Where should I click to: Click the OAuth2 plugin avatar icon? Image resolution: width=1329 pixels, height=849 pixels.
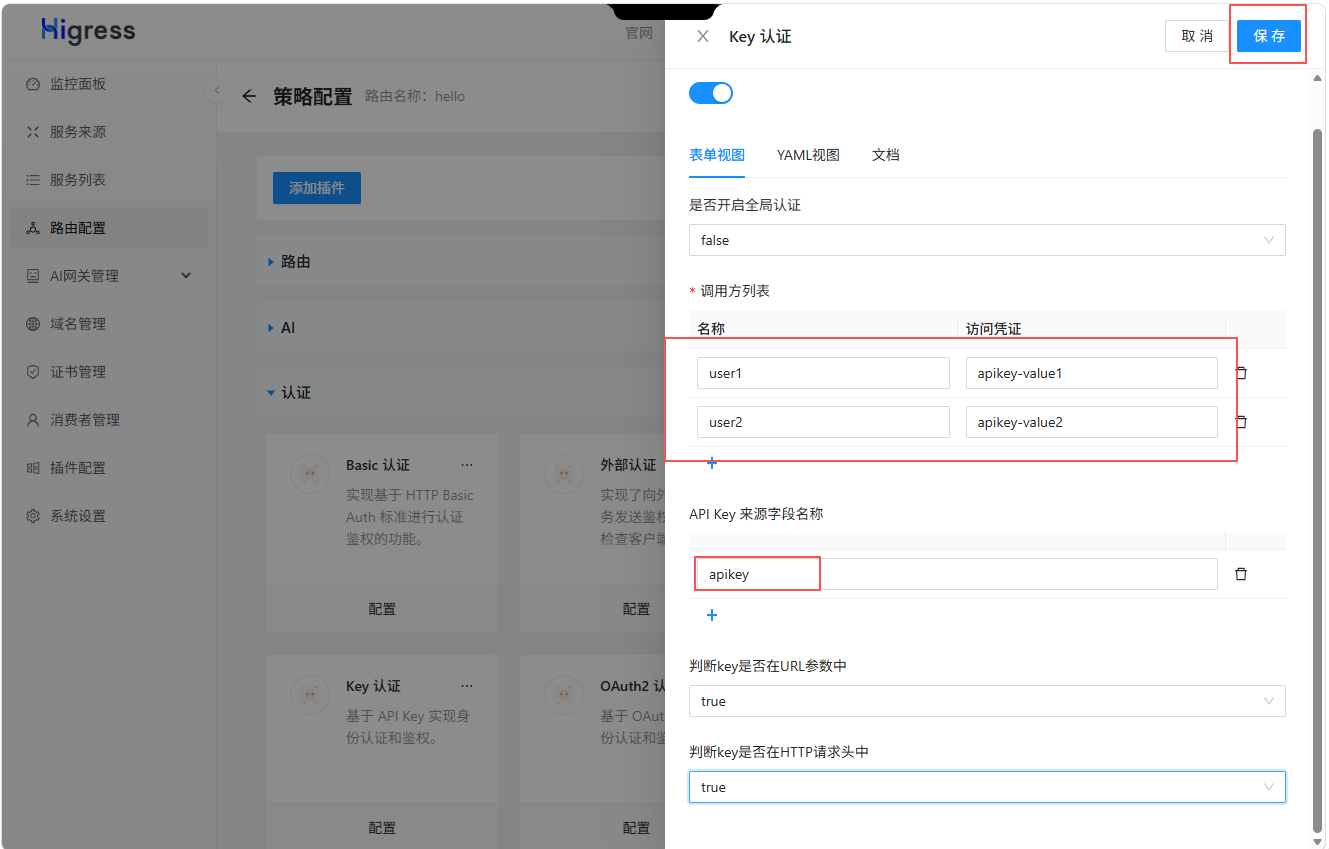point(564,695)
